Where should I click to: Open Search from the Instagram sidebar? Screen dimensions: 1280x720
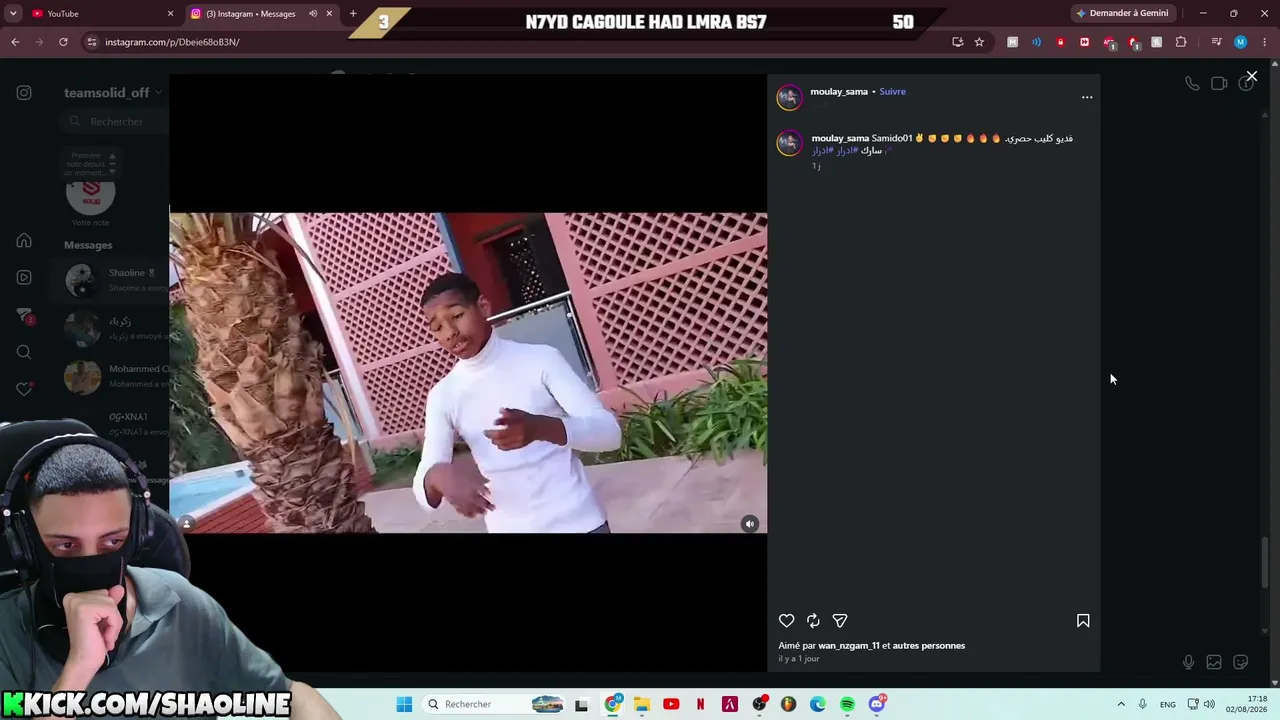pos(24,352)
